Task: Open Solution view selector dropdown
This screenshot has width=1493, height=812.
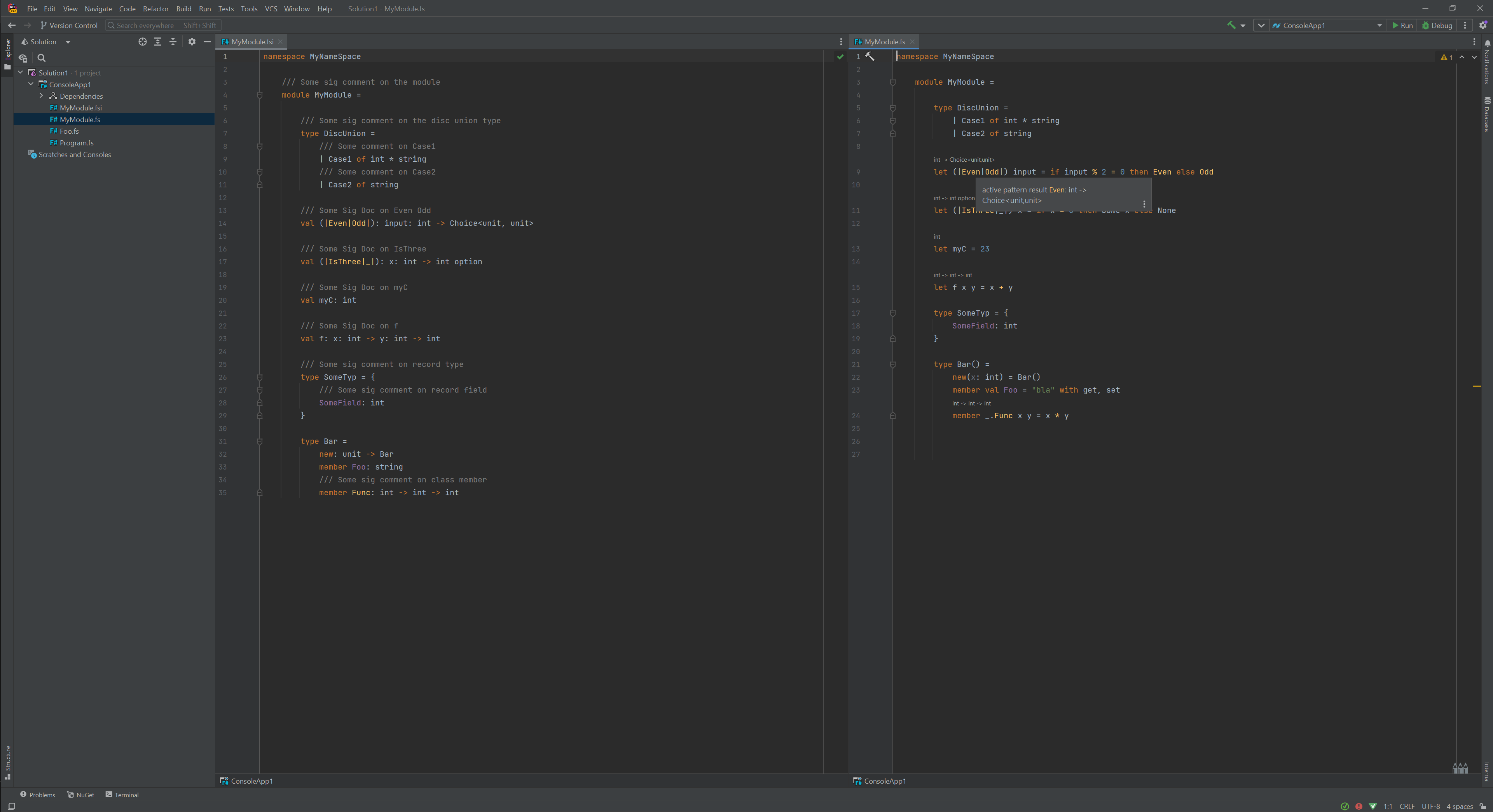Action: click(68, 42)
